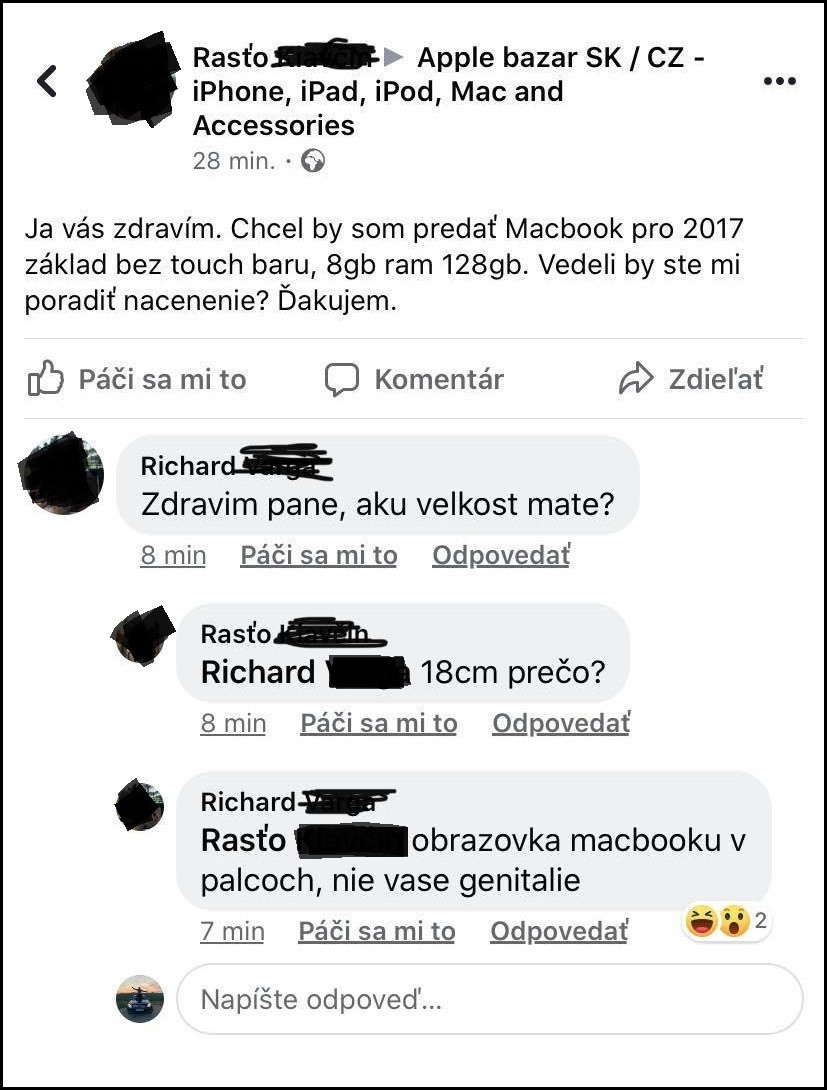Like the obrazovka macbooku v palcoch comment
Image resolution: width=827 pixels, height=1090 pixels.
[377, 932]
